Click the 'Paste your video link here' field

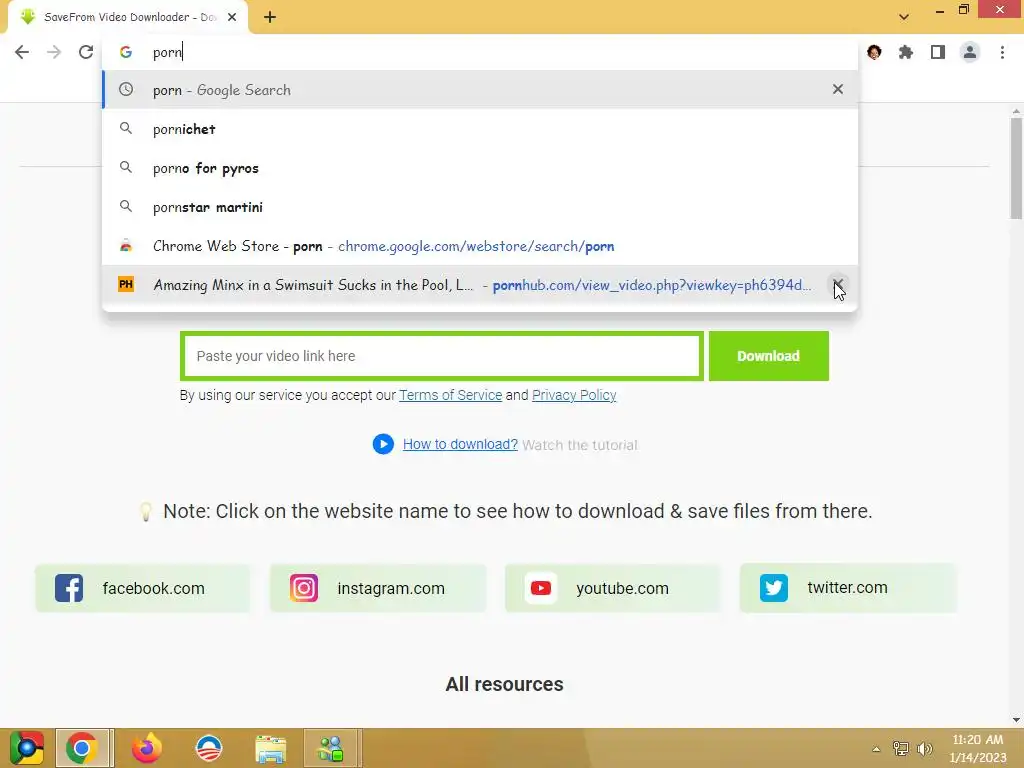pos(442,356)
